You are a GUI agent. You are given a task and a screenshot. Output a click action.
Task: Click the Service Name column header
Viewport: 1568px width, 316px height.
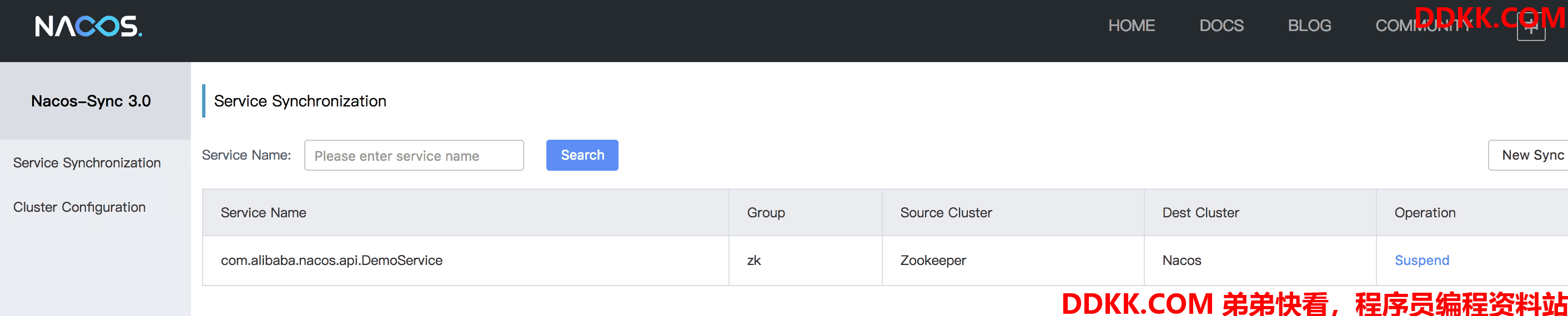point(263,213)
